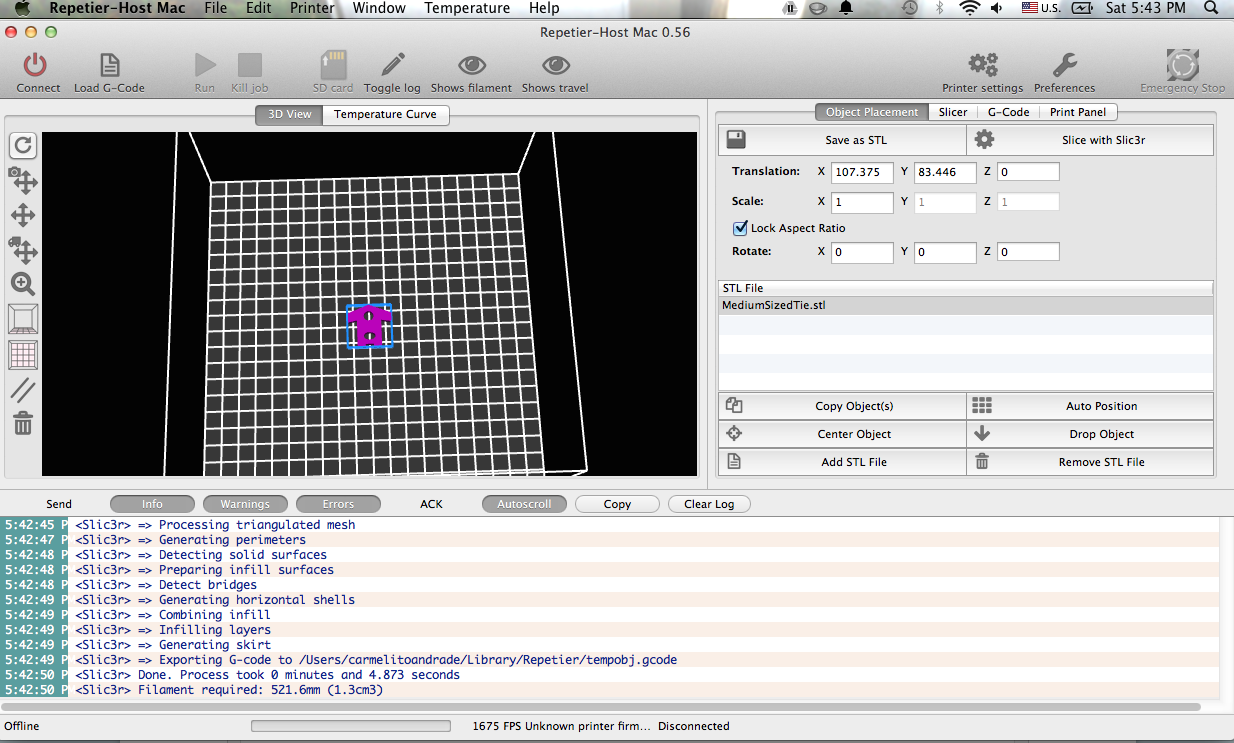Screen dimensions: 1234x743
Task: Toggle Shows travel eye icon
Action: click(x=555, y=66)
